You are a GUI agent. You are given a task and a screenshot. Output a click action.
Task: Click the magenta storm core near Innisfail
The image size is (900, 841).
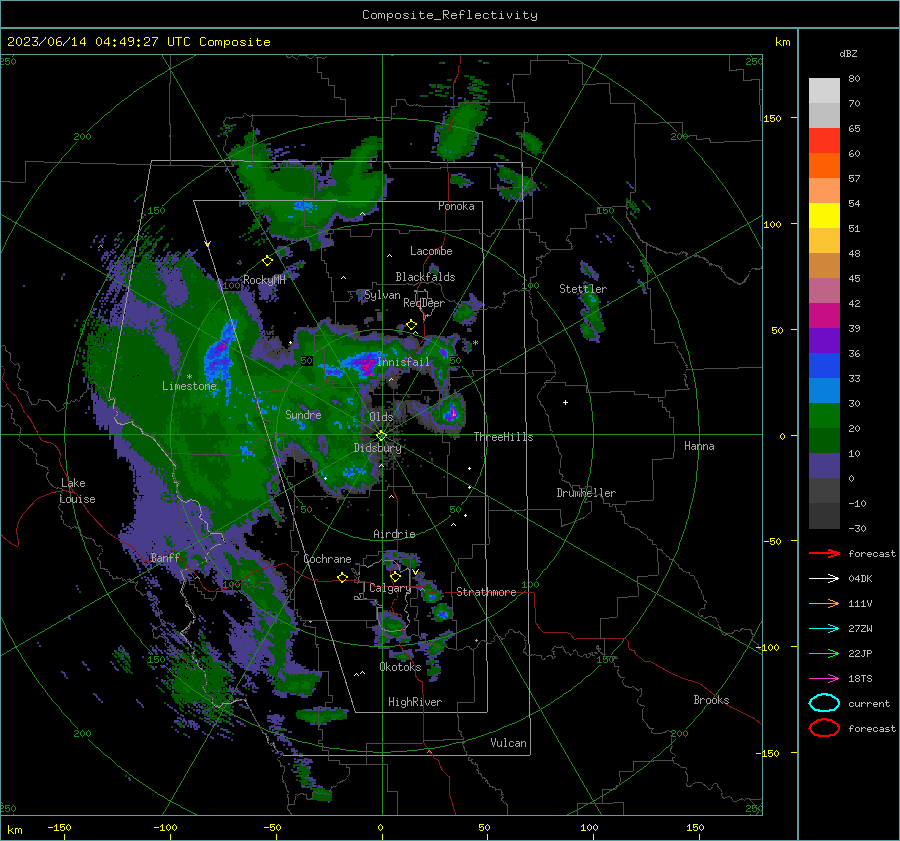365,364
